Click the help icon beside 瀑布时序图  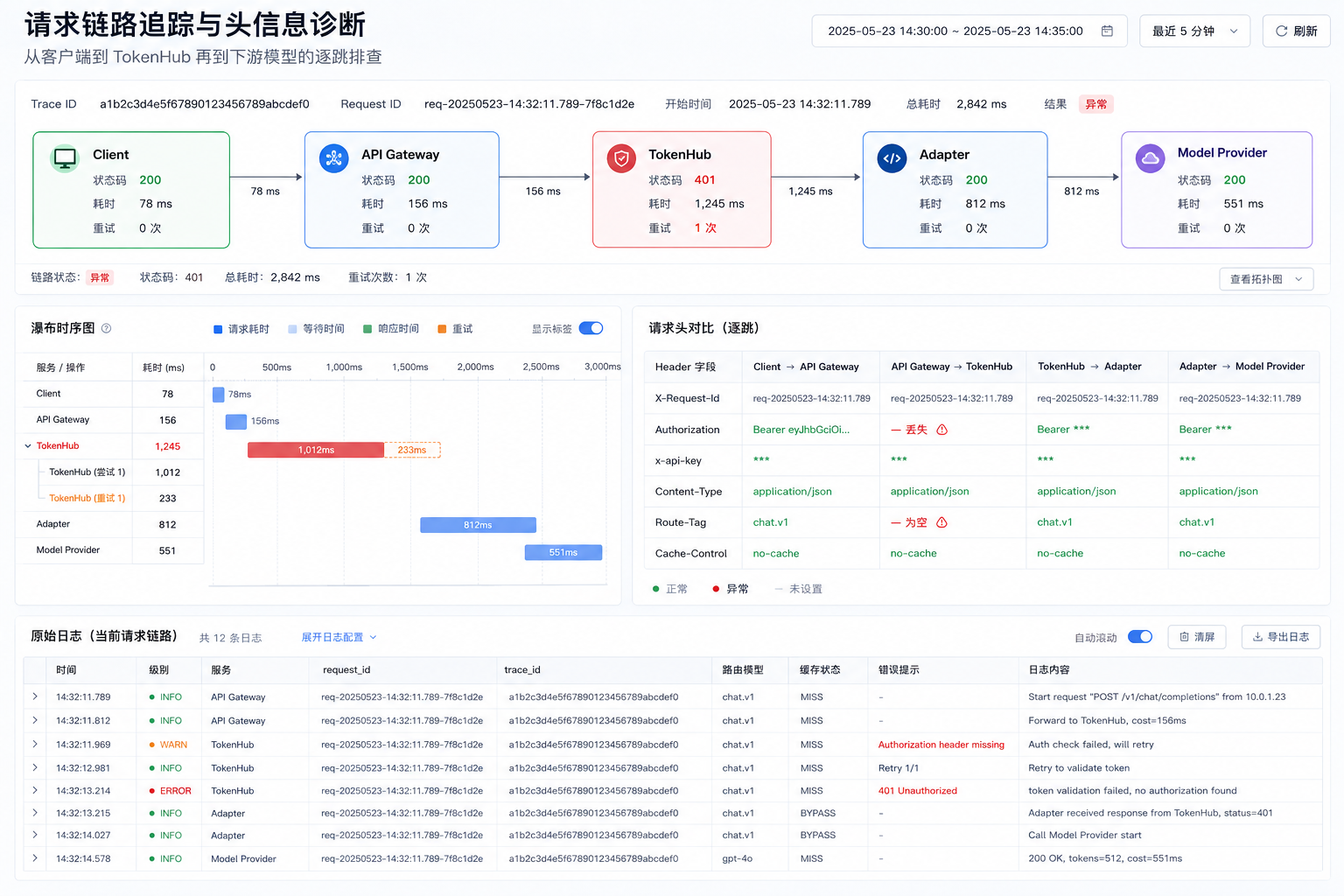click(107, 328)
